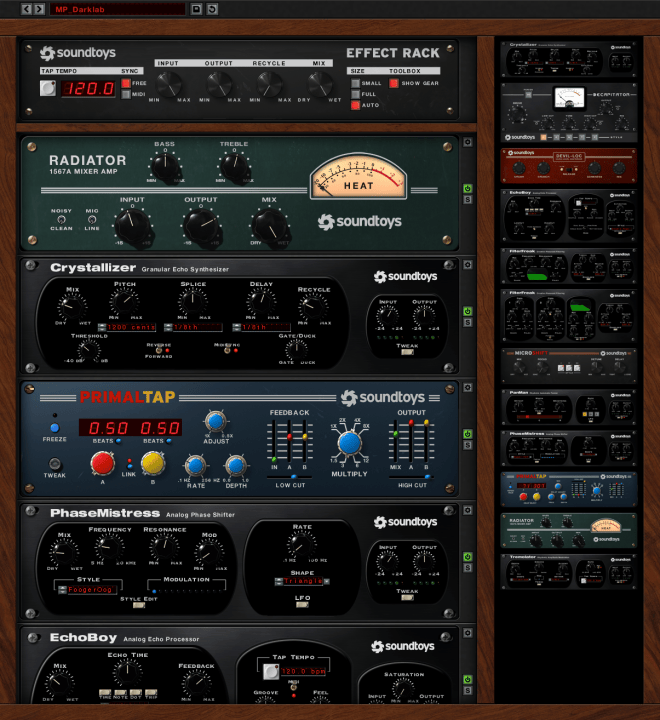Load the previous preset with the left arrow
The height and width of the screenshot is (720, 660).
26,9
